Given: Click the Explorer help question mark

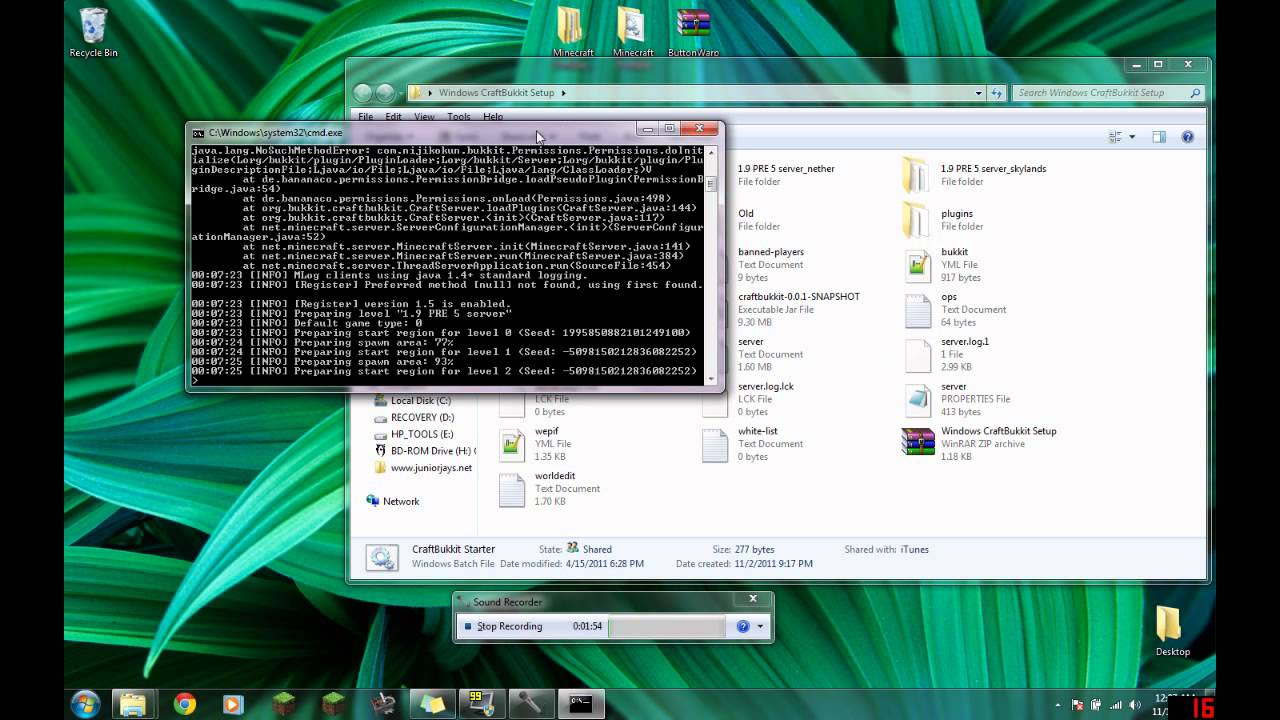Looking at the screenshot, I should click(x=1188, y=137).
